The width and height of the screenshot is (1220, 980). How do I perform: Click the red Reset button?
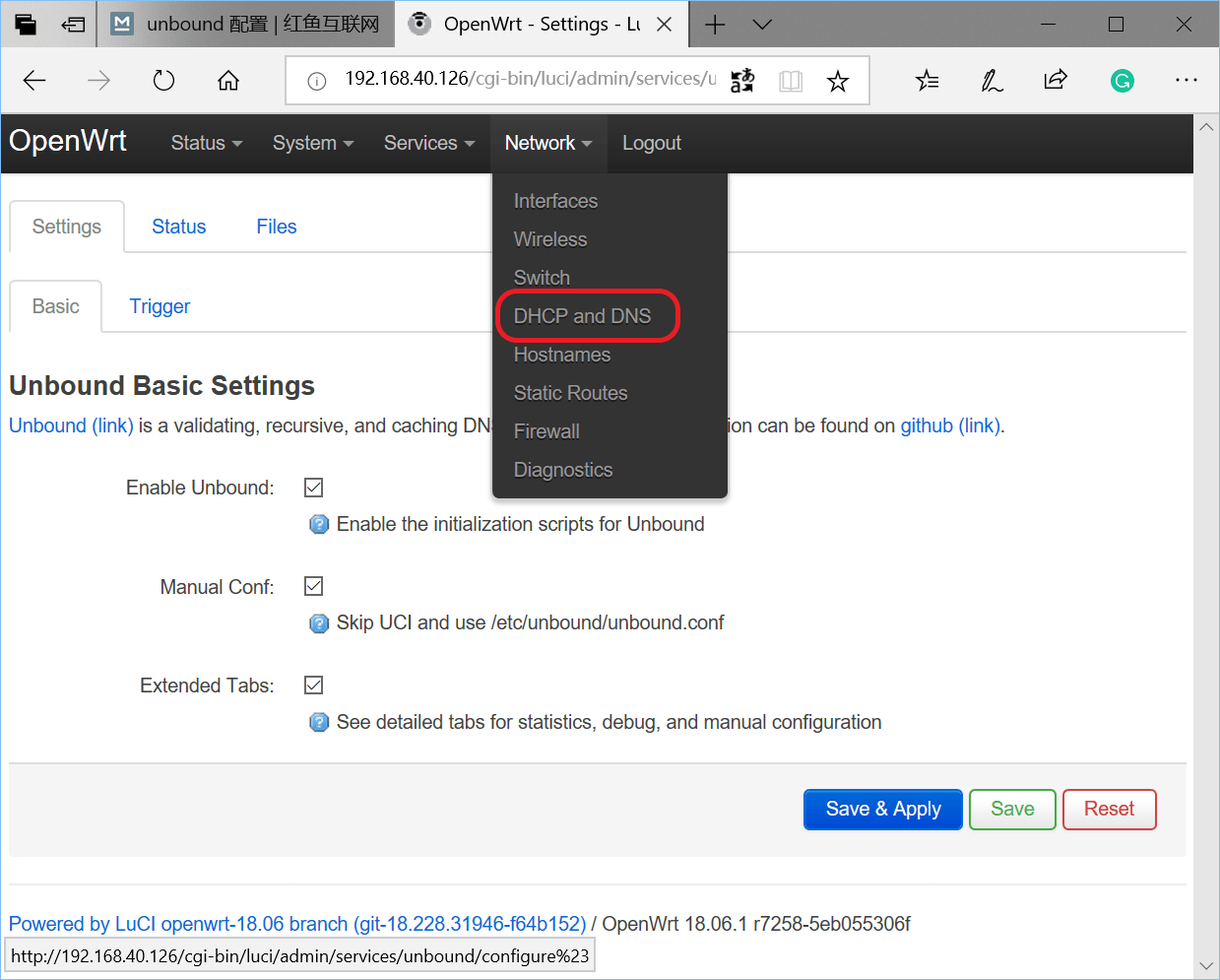tap(1109, 809)
